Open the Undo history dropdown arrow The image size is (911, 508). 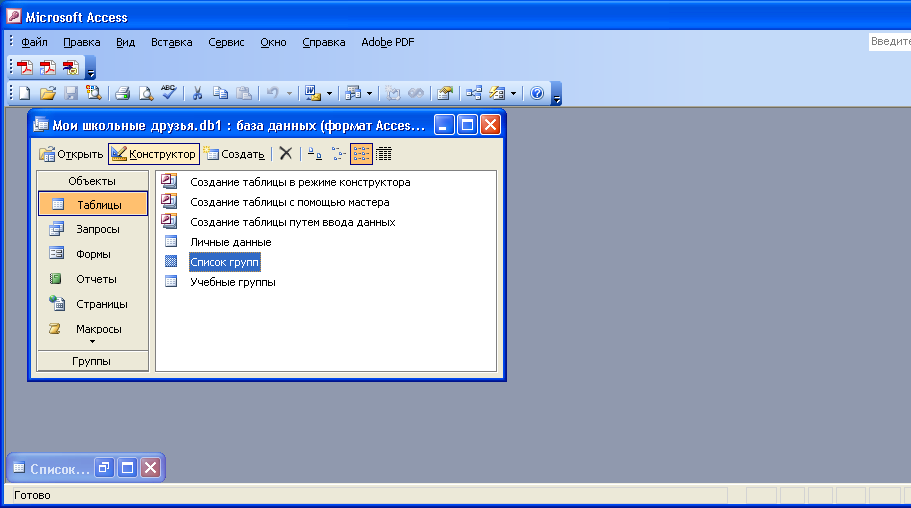tap(289, 93)
